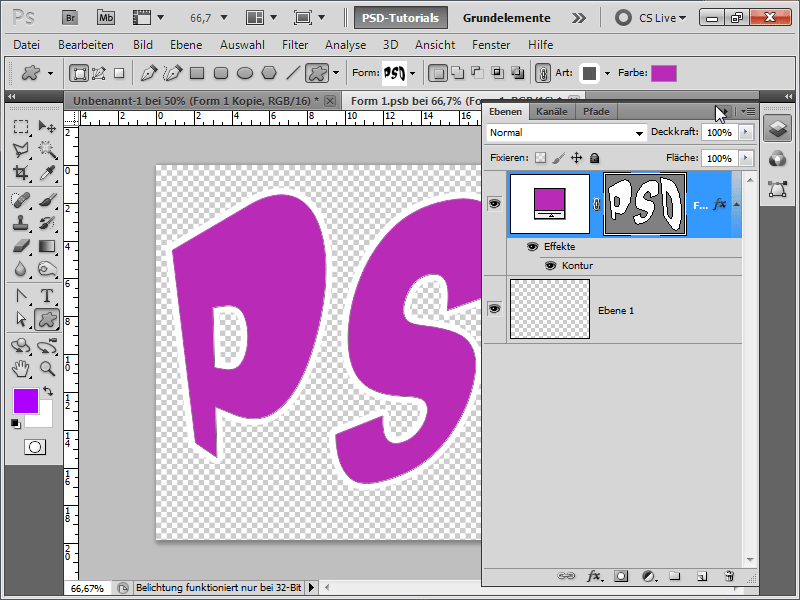The image size is (800, 600).
Task: Open Unbenannt-1 document tab
Action: (x=196, y=101)
